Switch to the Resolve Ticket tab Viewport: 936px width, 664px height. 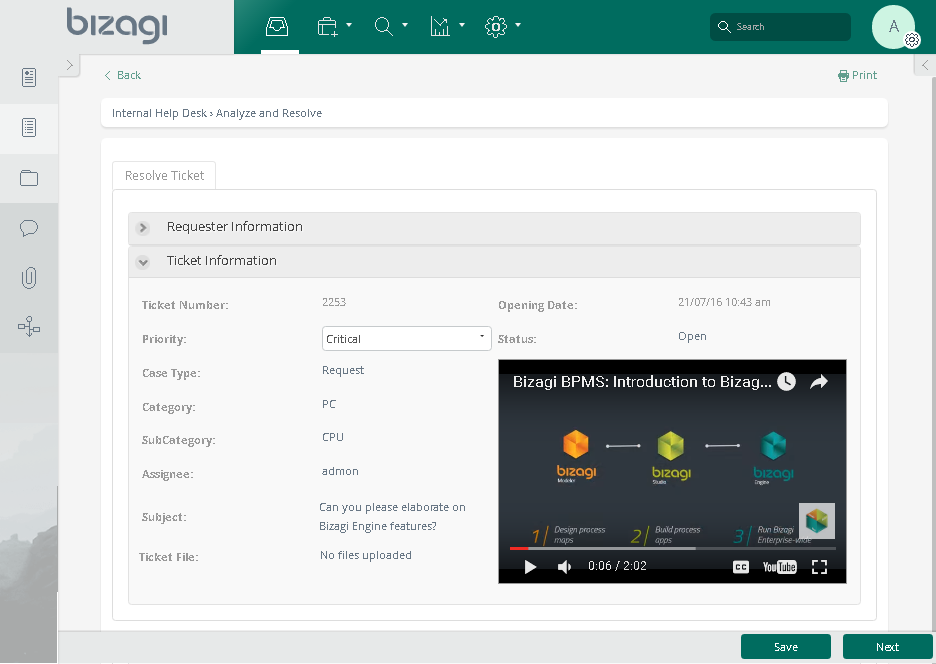tap(164, 176)
